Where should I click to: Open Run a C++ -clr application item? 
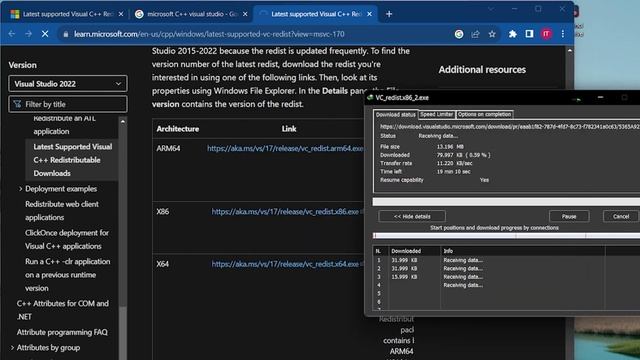click(x=67, y=275)
